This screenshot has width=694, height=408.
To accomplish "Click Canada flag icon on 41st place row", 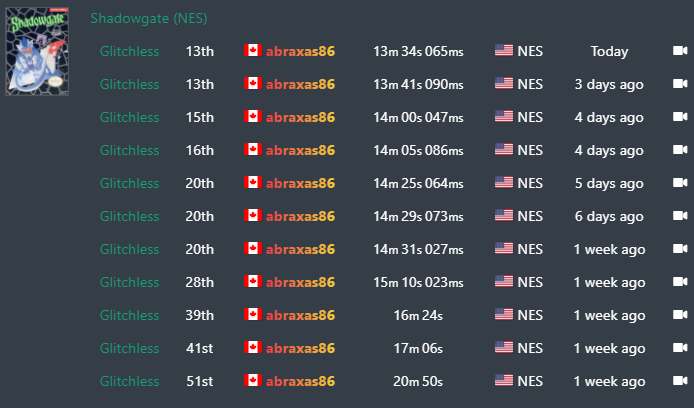I will 253,347.
